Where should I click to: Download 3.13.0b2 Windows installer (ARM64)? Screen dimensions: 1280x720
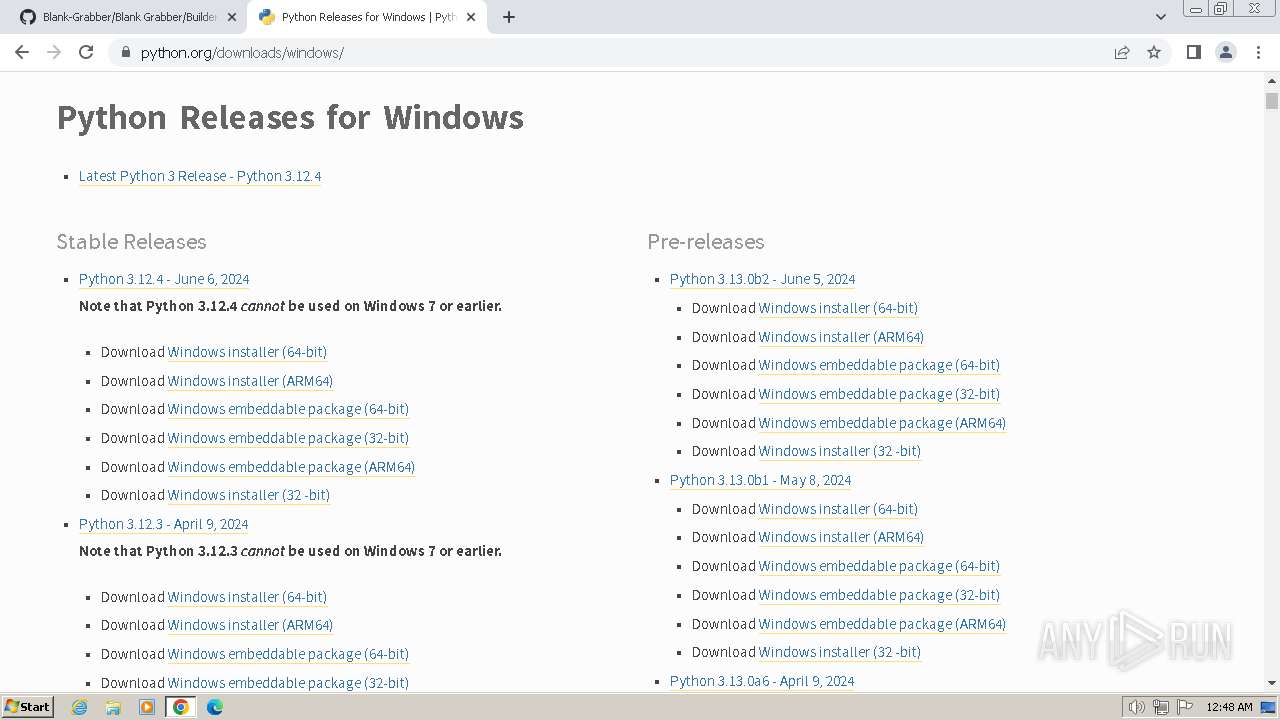coord(841,337)
